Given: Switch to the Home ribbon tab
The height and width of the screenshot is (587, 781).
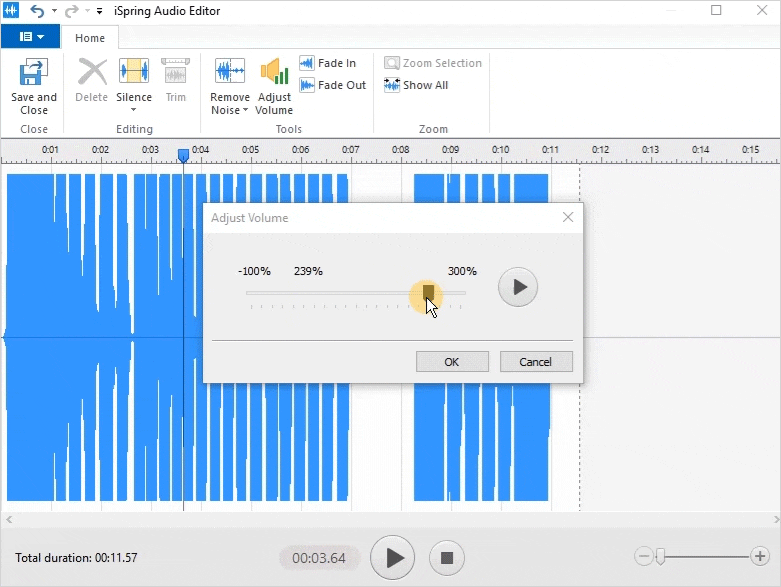Looking at the screenshot, I should tap(90, 38).
